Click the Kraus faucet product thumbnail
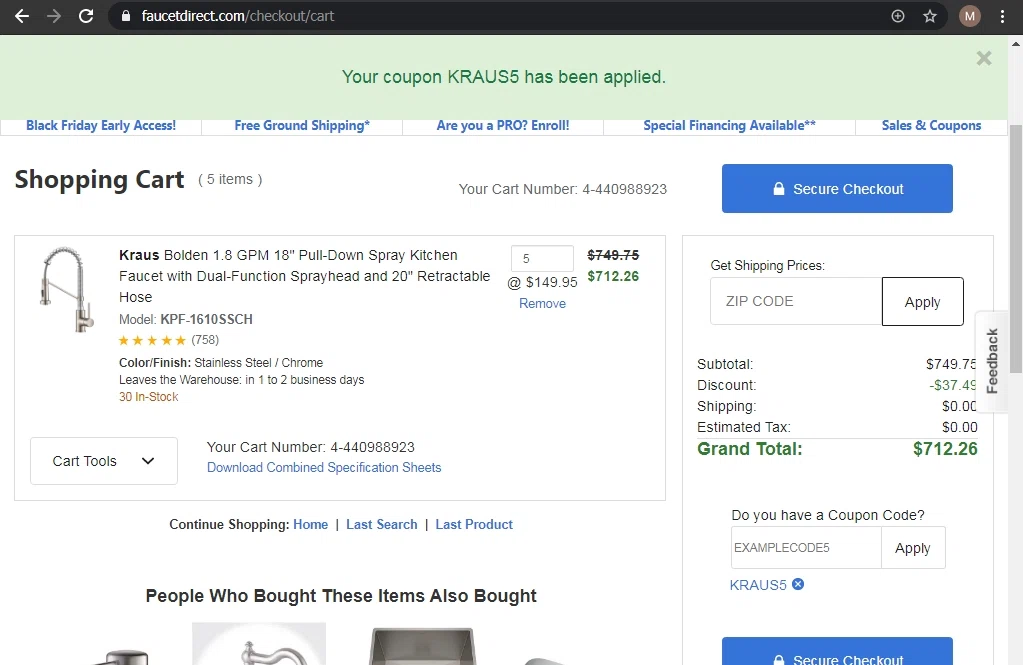Image resolution: width=1023 pixels, height=665 pixels. [x=66, y=289]
